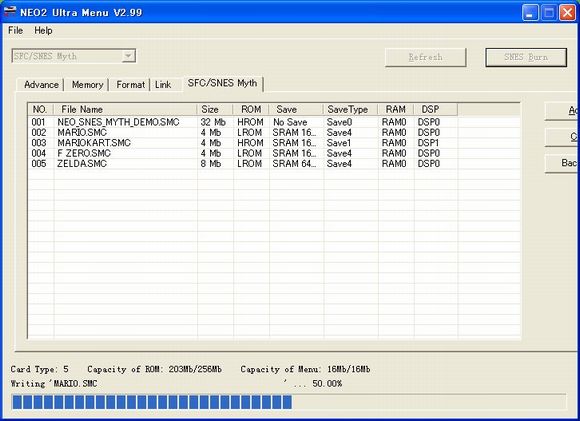The width and height of the screenshot is (580, 421).
Task: Select the SFC/SNES Myth tab
Action: (222, 83)
